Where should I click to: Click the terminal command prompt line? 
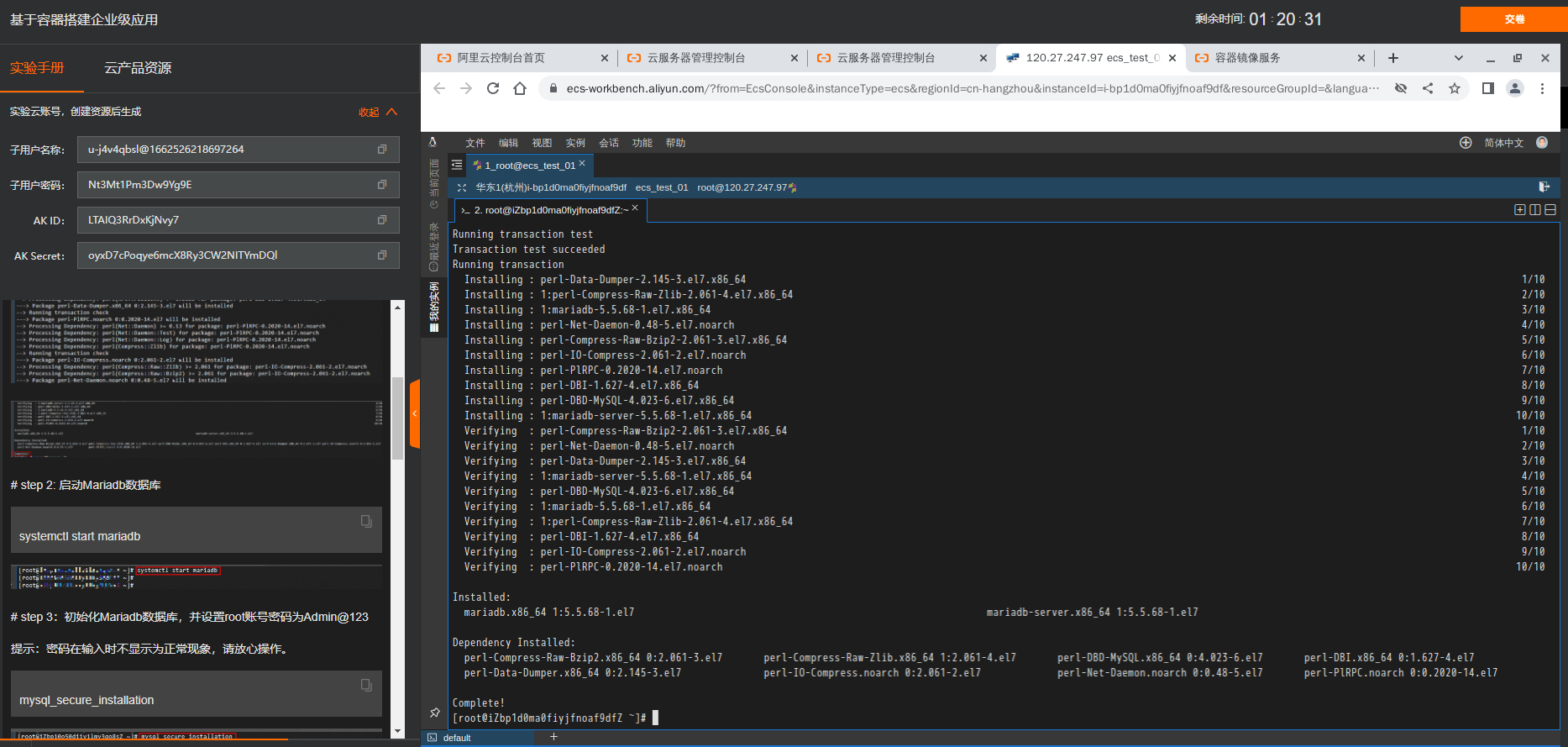555,718
